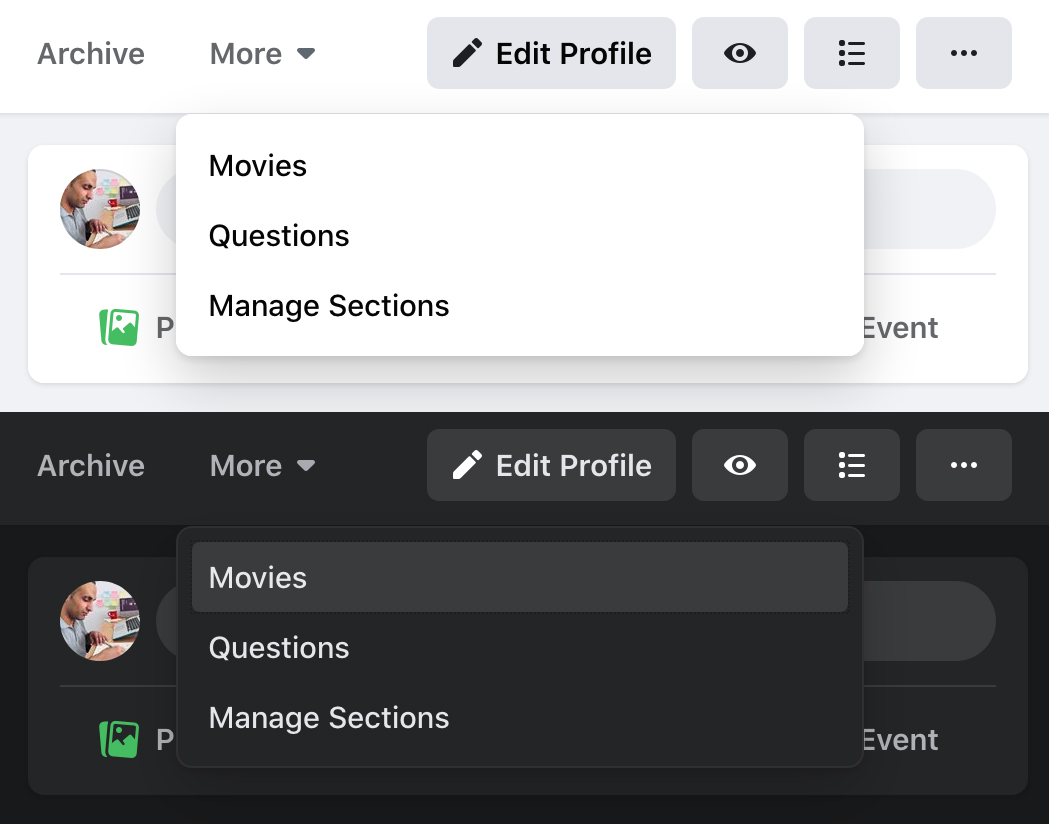Screen dimensions: 1049x824
Task: Click the eye View As icon in dark theme
Action: pyautogui.click(x=739, y=465)
